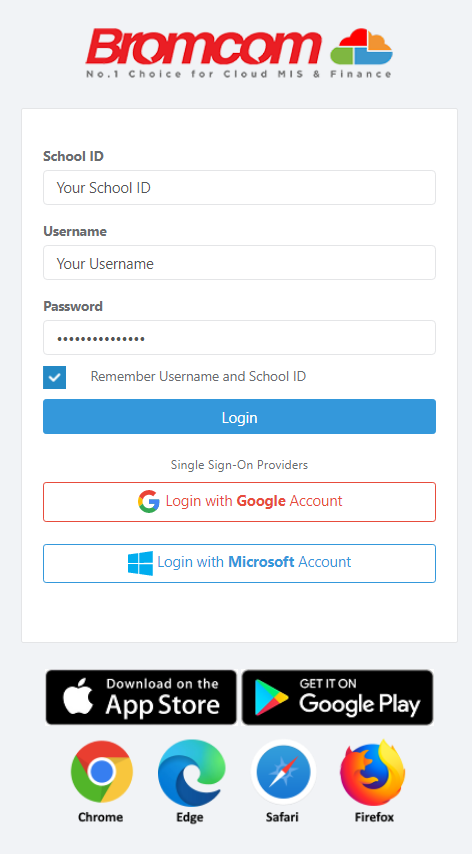This screenshot has height=854, width=472.
Task: Click the Firefox text label below icon
Action: pyautogui.click(x=374, y=817)
